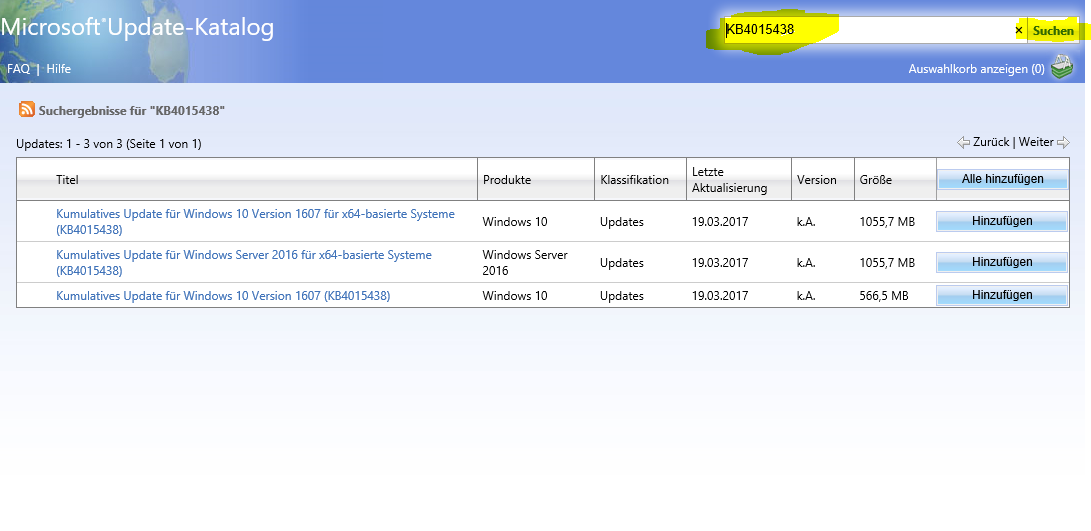Clear the search box with the × icon

pyautogui.click(x=1019, y=31)
